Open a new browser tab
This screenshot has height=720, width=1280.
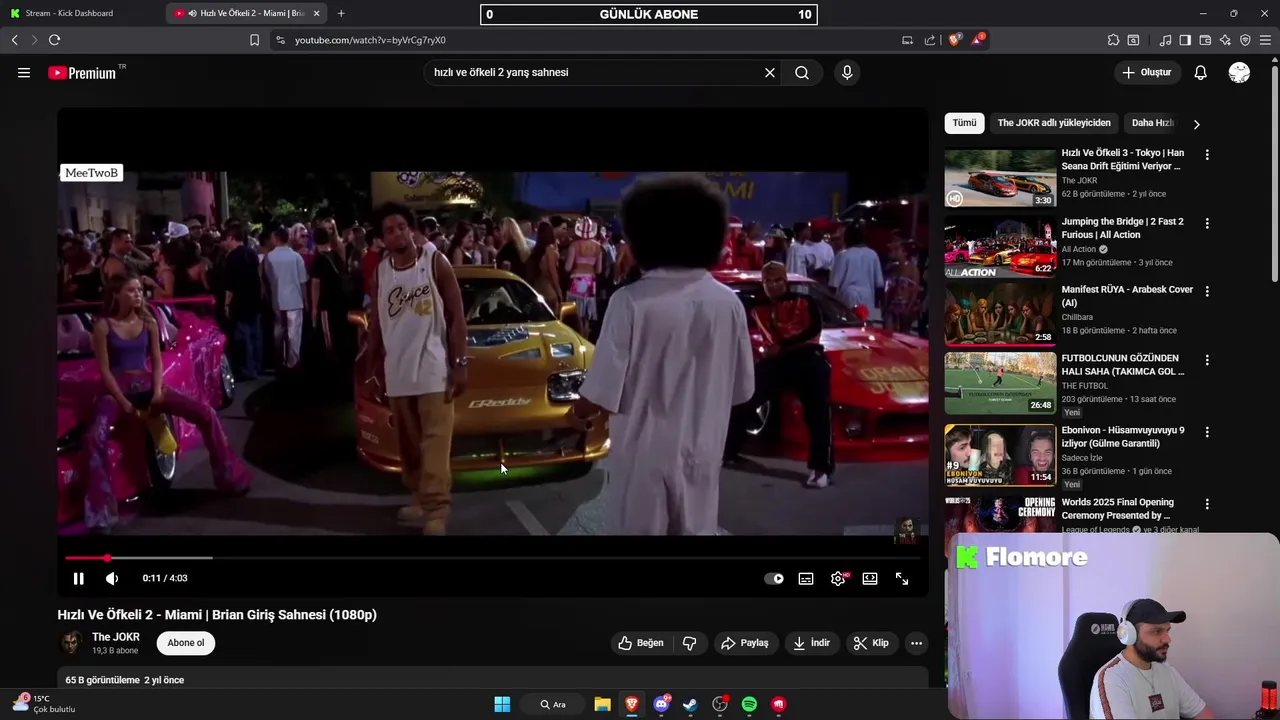pyautogui.click(x=341, y=13)
